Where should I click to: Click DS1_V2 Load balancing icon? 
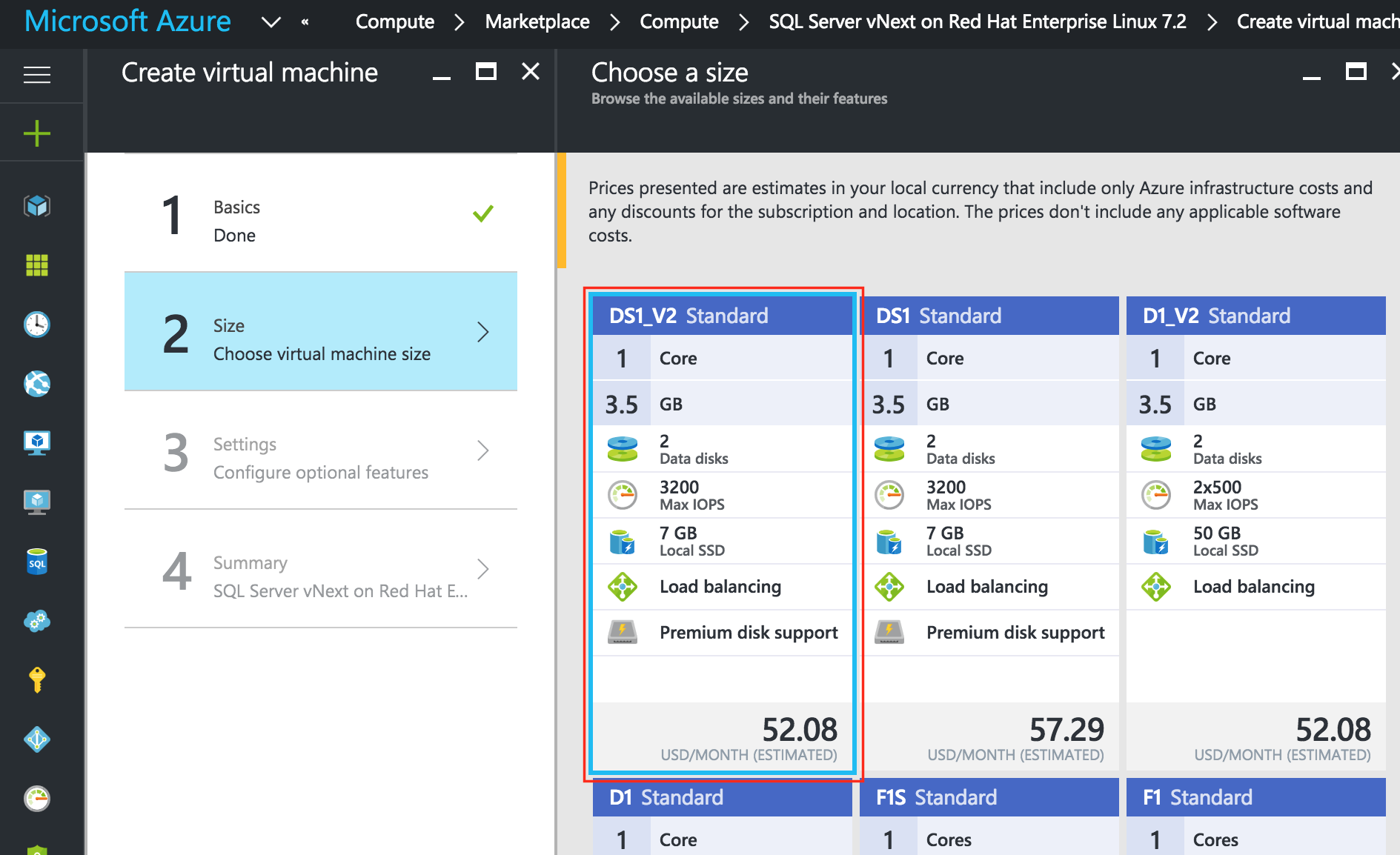(623, 587)
